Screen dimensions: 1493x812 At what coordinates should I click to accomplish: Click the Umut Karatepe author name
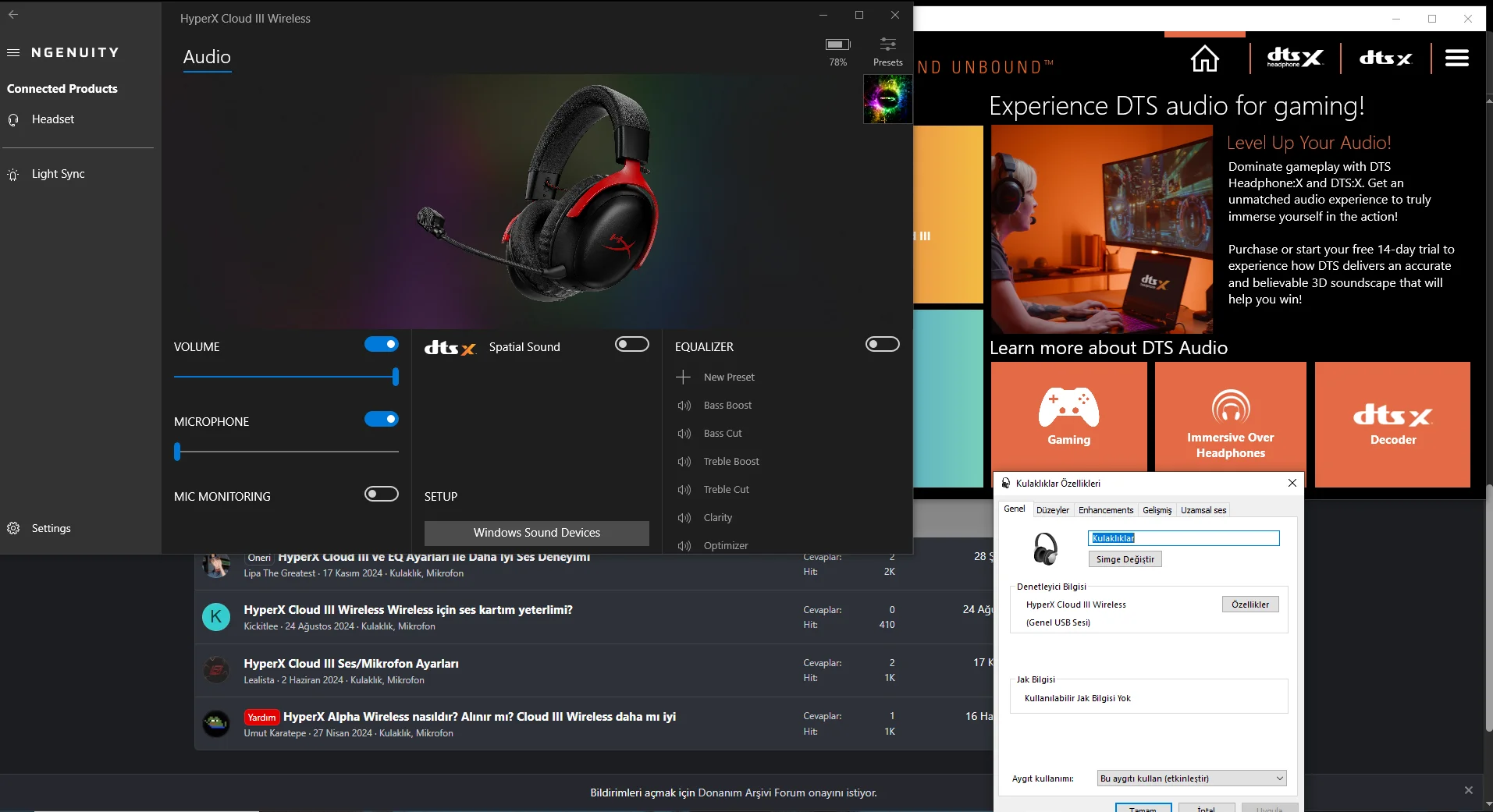[x=275, y=733]
